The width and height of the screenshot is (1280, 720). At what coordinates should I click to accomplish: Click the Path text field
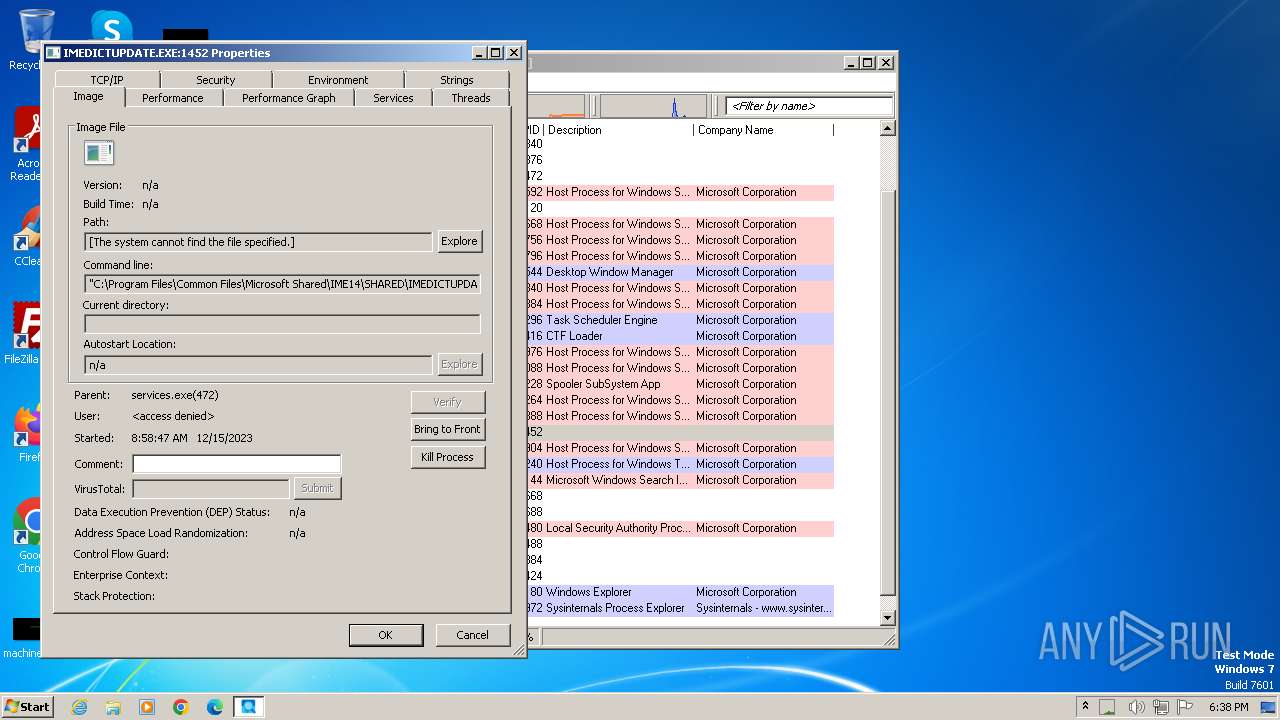(x=258, y=242)
